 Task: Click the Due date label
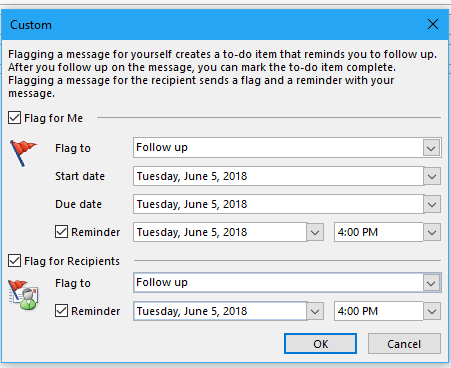[x=79, y=204]
